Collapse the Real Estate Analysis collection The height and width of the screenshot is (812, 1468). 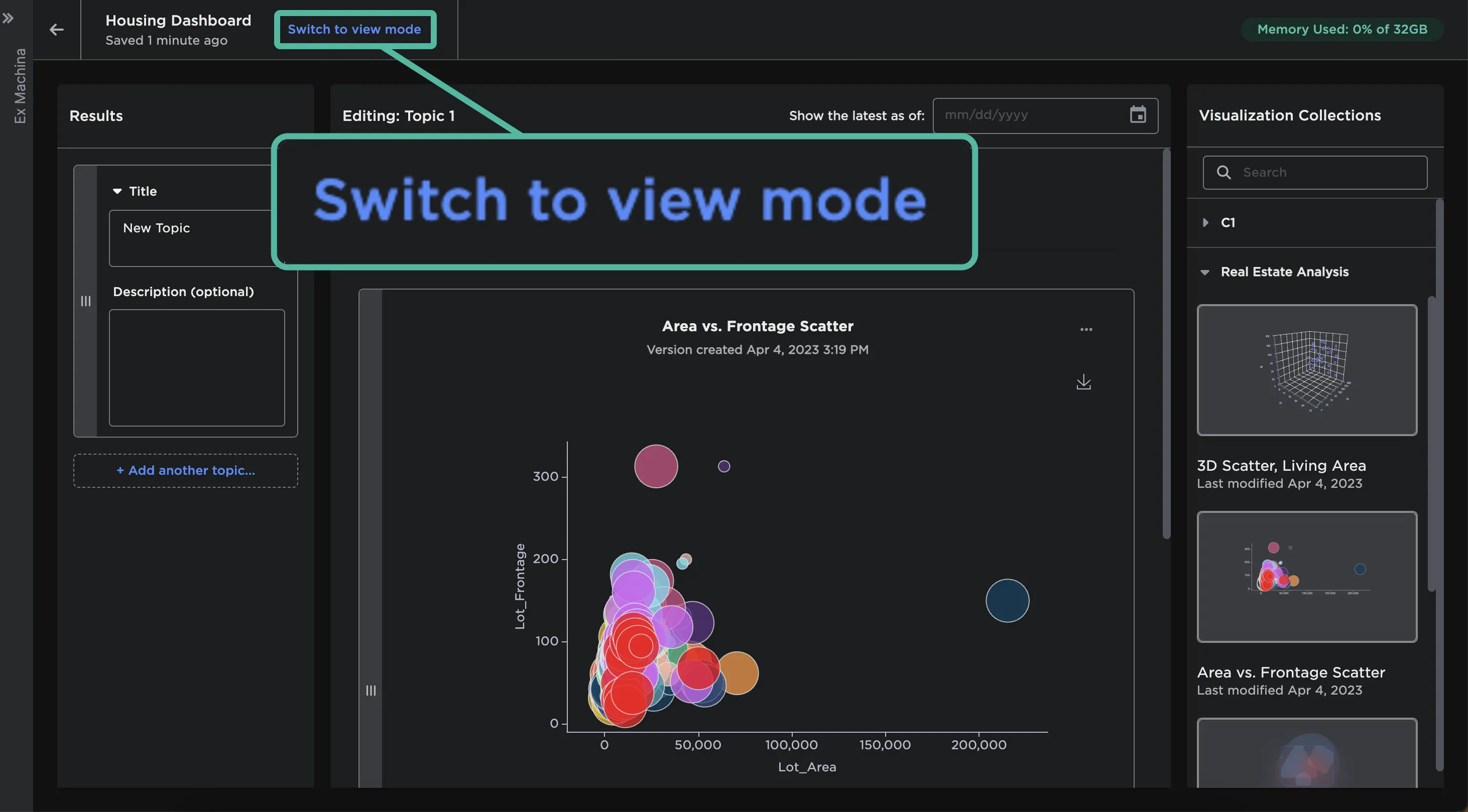pos(1205,273)
